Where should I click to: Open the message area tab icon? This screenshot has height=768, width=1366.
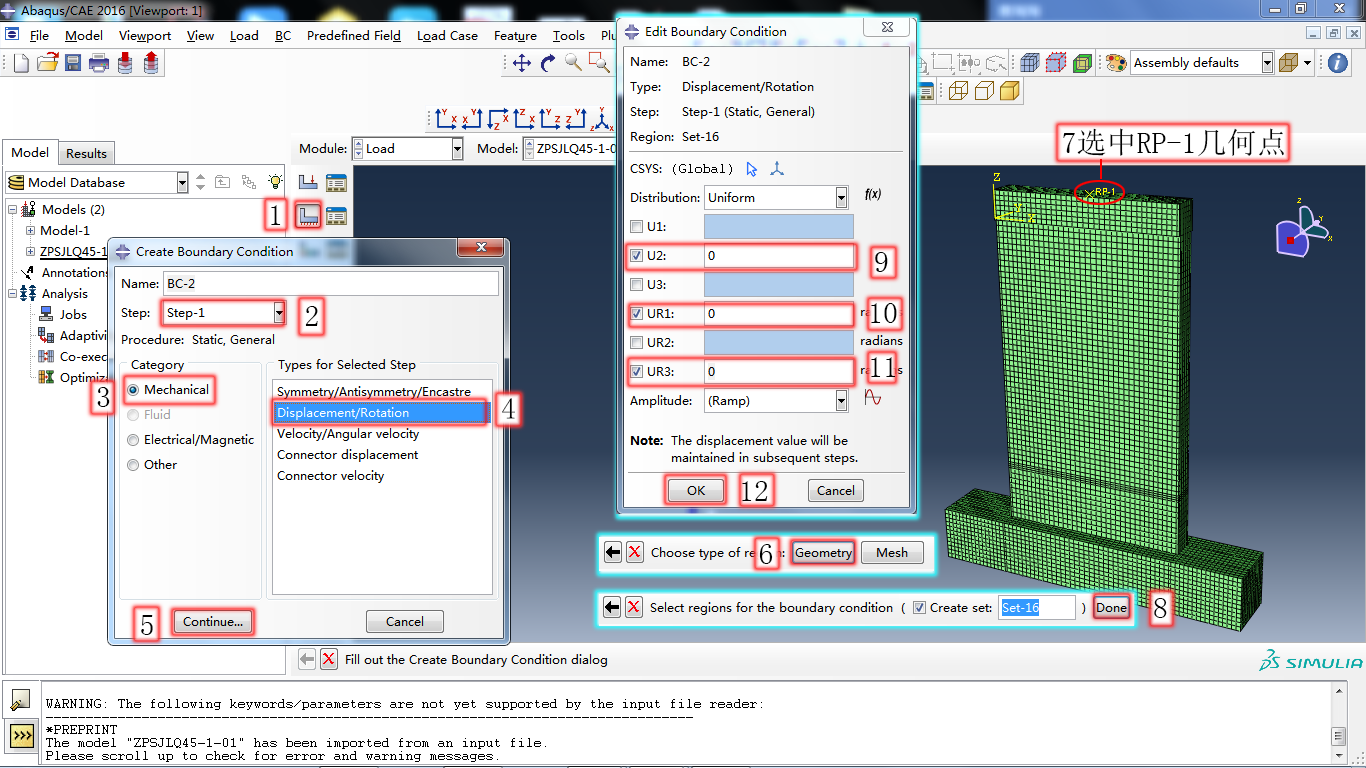click(21, 699)
